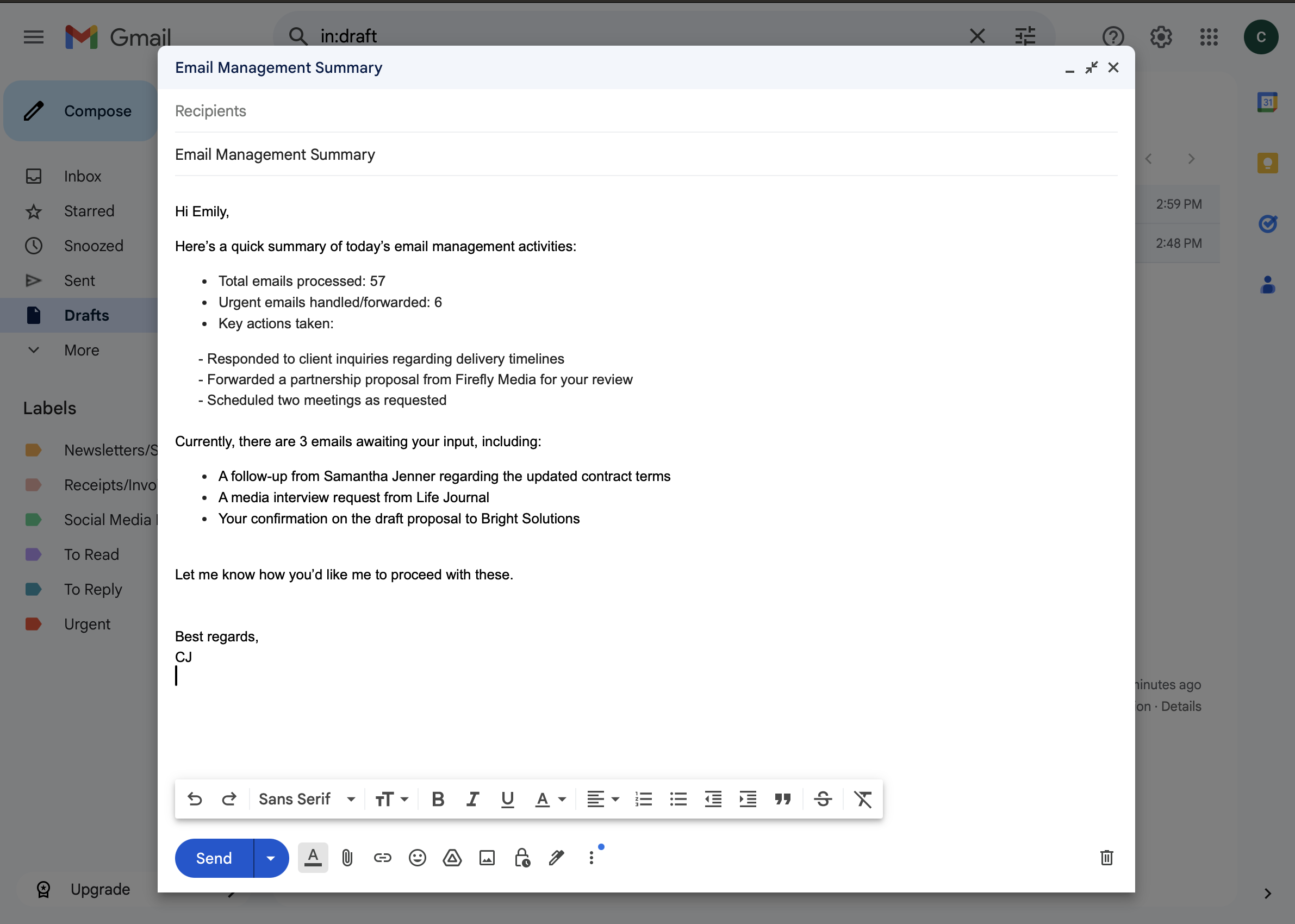The image size is (1295, 924).
Task: Toggle confidential mode lock icon
Action: click(522, 858)
